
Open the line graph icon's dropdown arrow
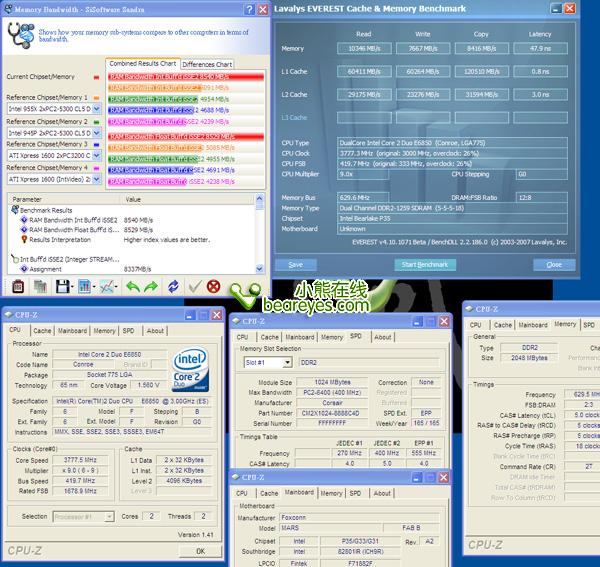coord(116,286)
